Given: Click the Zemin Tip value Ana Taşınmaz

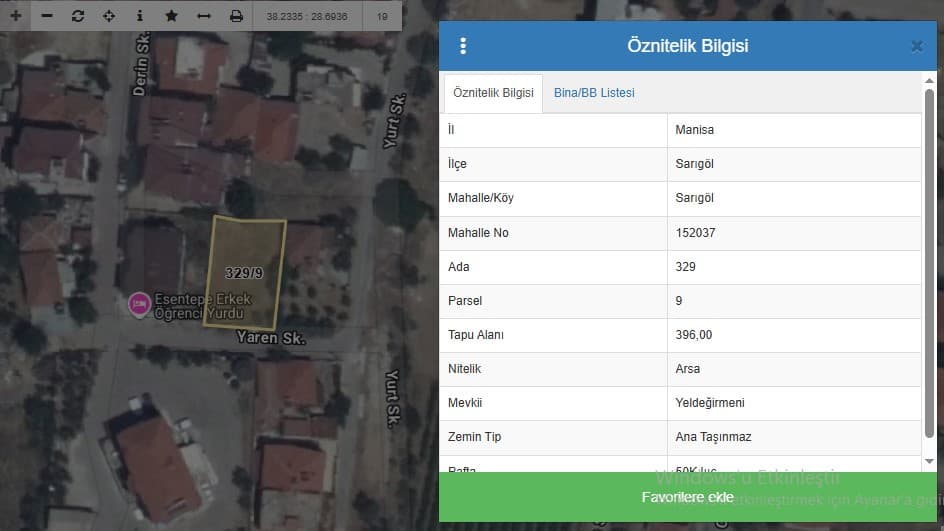Looking at the screenshot, I should 713,437.
